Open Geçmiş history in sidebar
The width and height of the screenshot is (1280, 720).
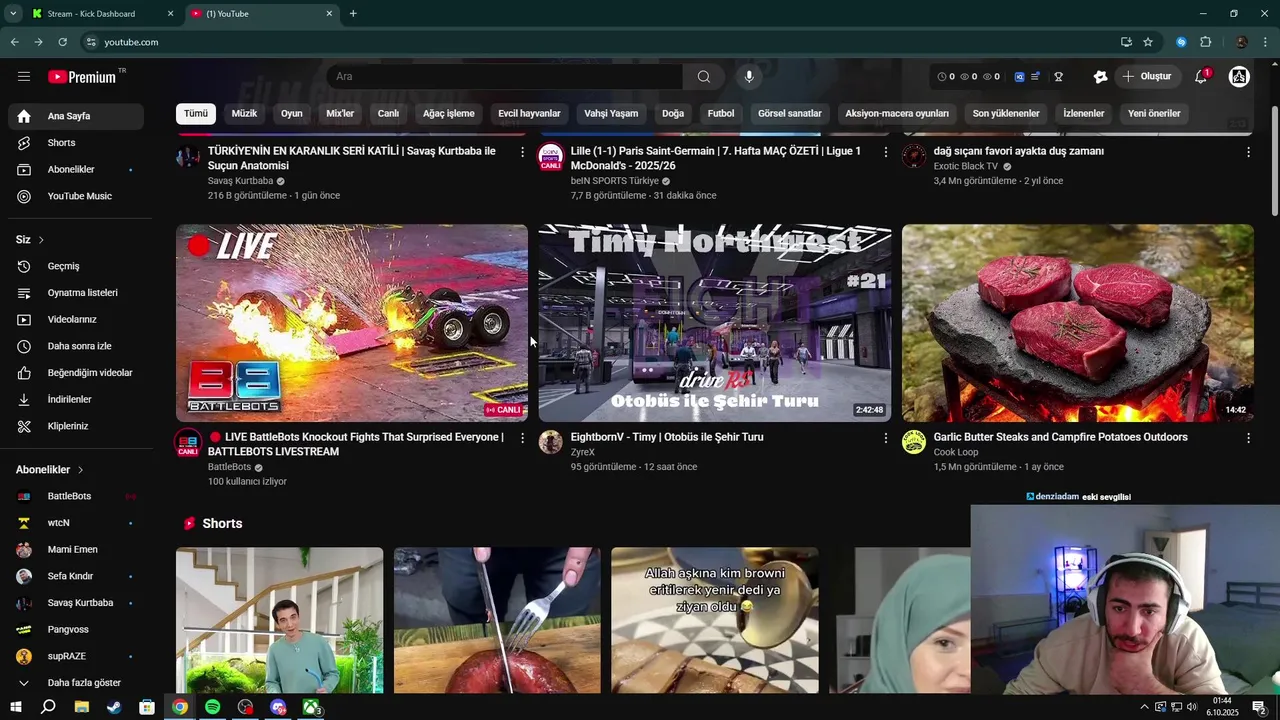point(76,266)
